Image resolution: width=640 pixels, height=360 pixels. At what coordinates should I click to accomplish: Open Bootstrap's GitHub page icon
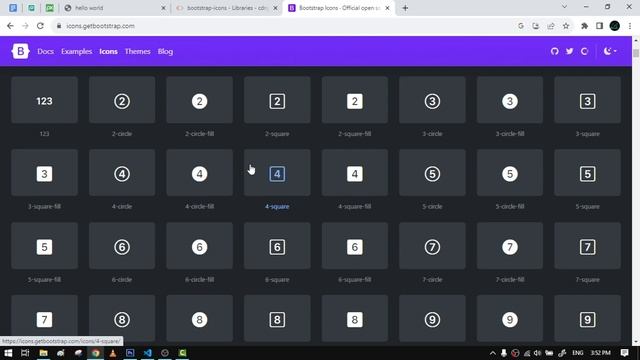click(x=554, y=51)
